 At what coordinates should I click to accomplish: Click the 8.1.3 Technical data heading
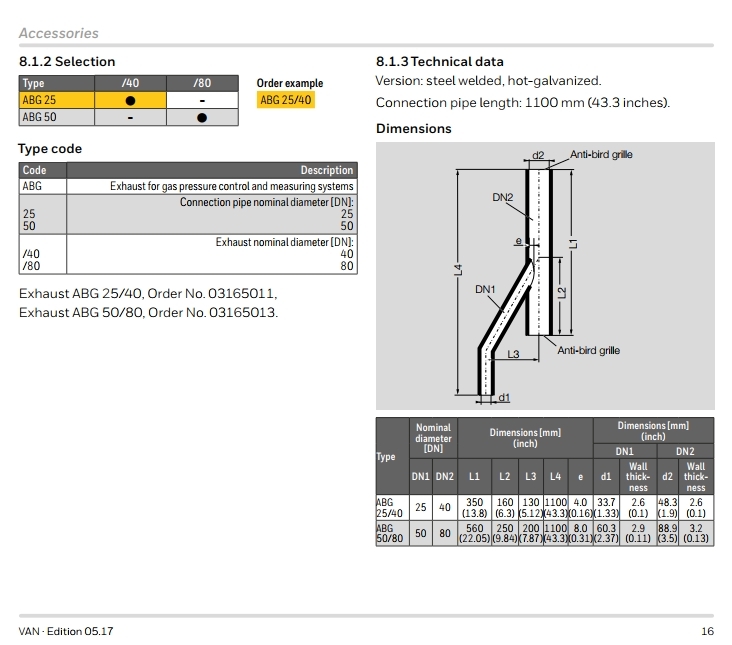pos(439,61)
